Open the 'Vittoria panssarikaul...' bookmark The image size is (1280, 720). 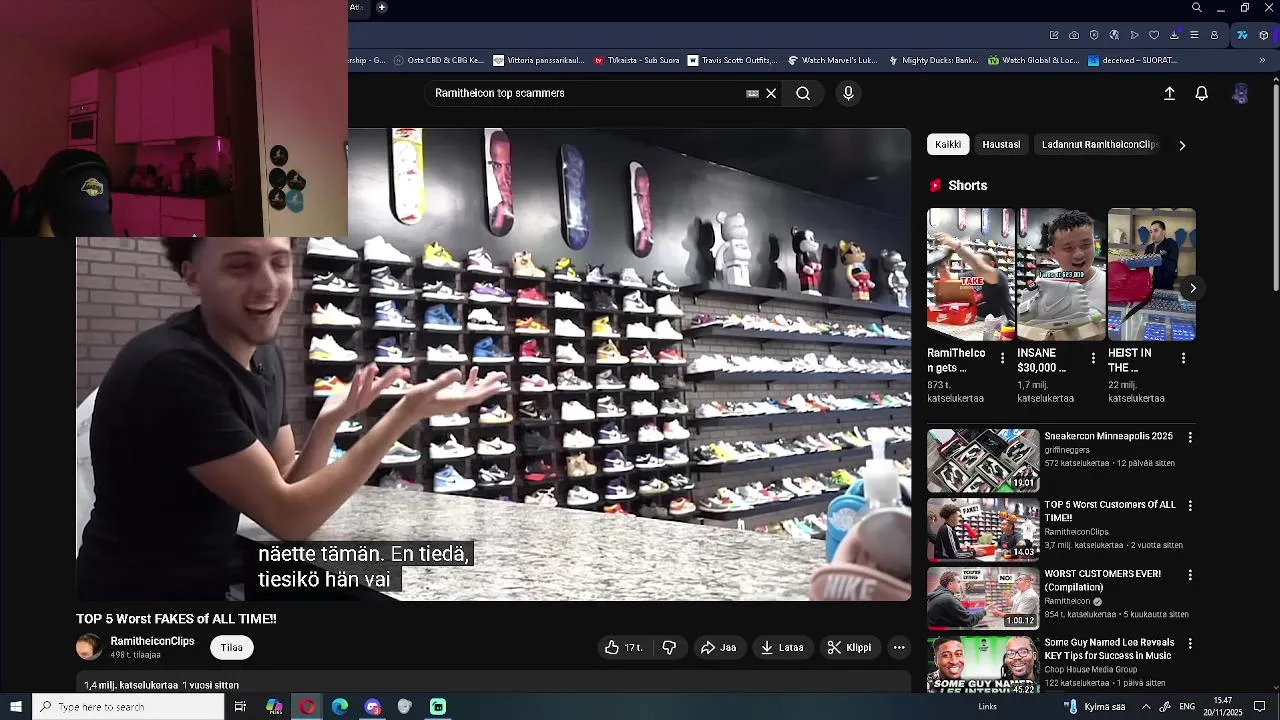point(539,60)
